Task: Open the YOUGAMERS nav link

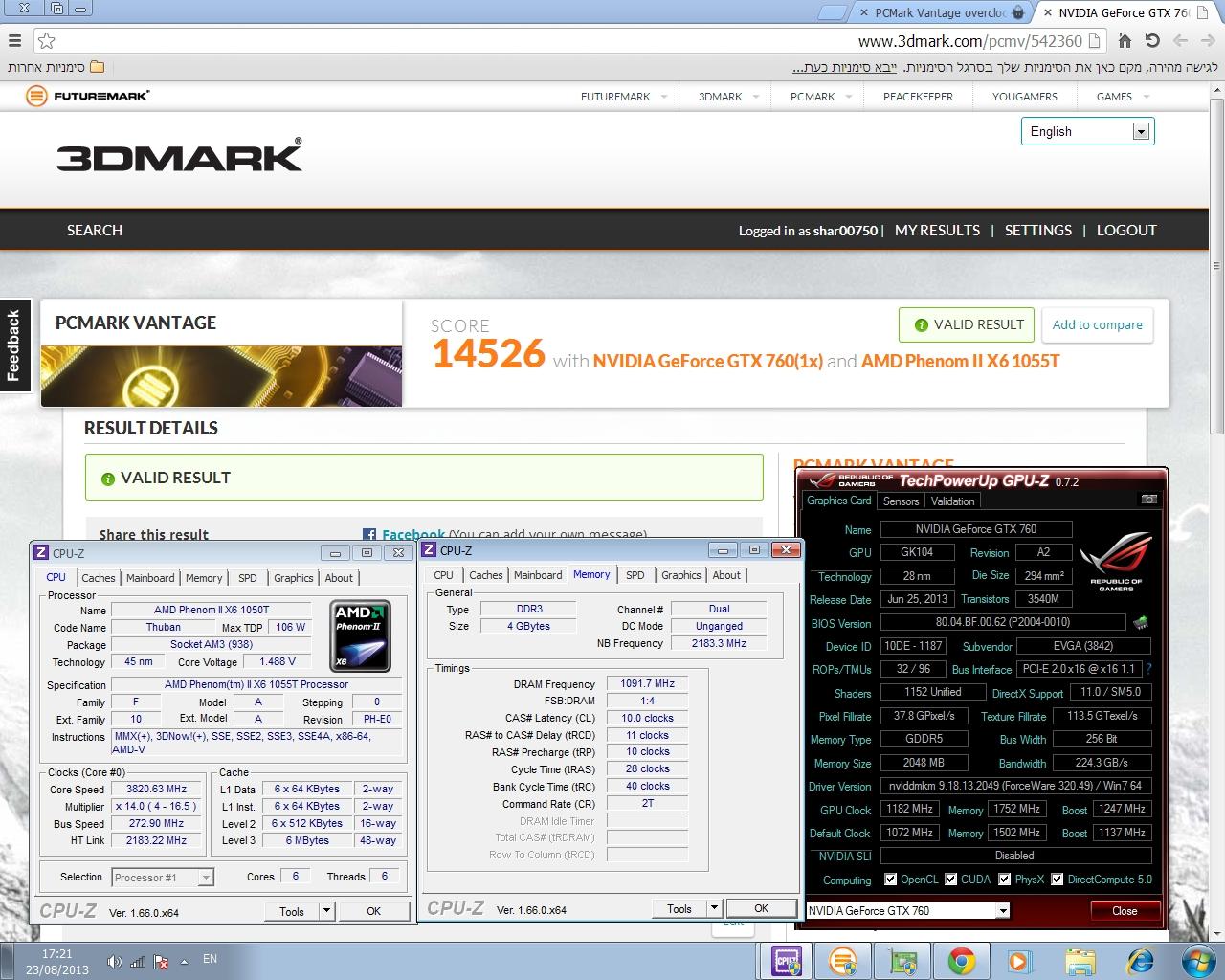Action: click(x=1025, y=97)
